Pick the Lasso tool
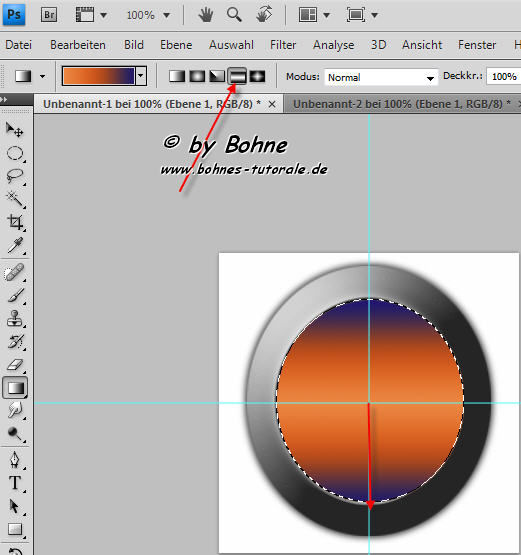The height and width of the screenshot is (555, 521). click(15, 176)
